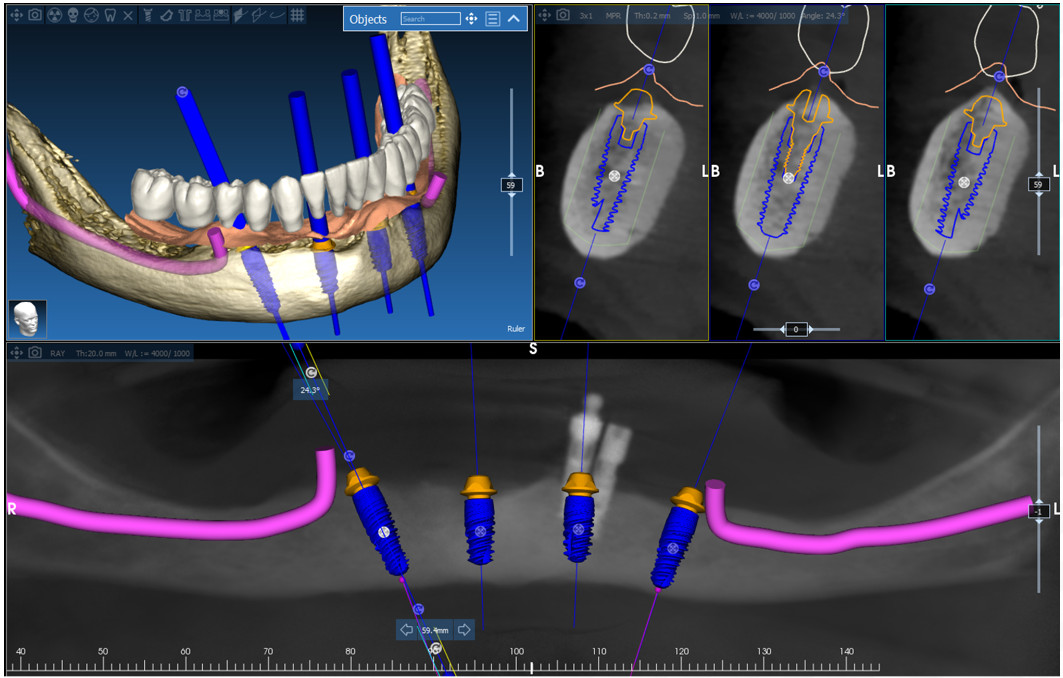Screen dimensions: 1063x678
Task: Toggle the filled clipping plane icon
Action: click(x=239, y=15)
